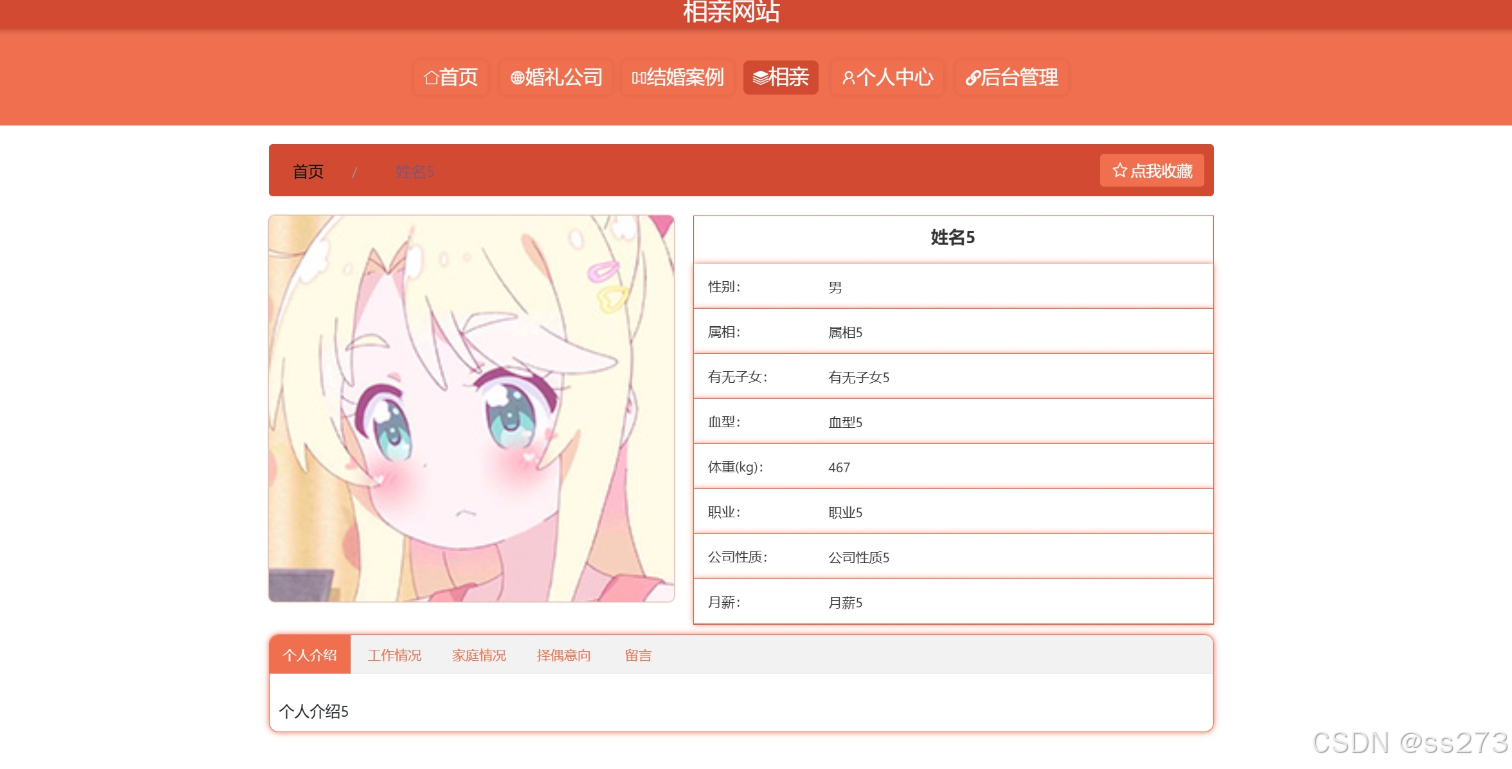Open the 留言 tab
The height and width of the screenshot is (769, 1512).
638,655
